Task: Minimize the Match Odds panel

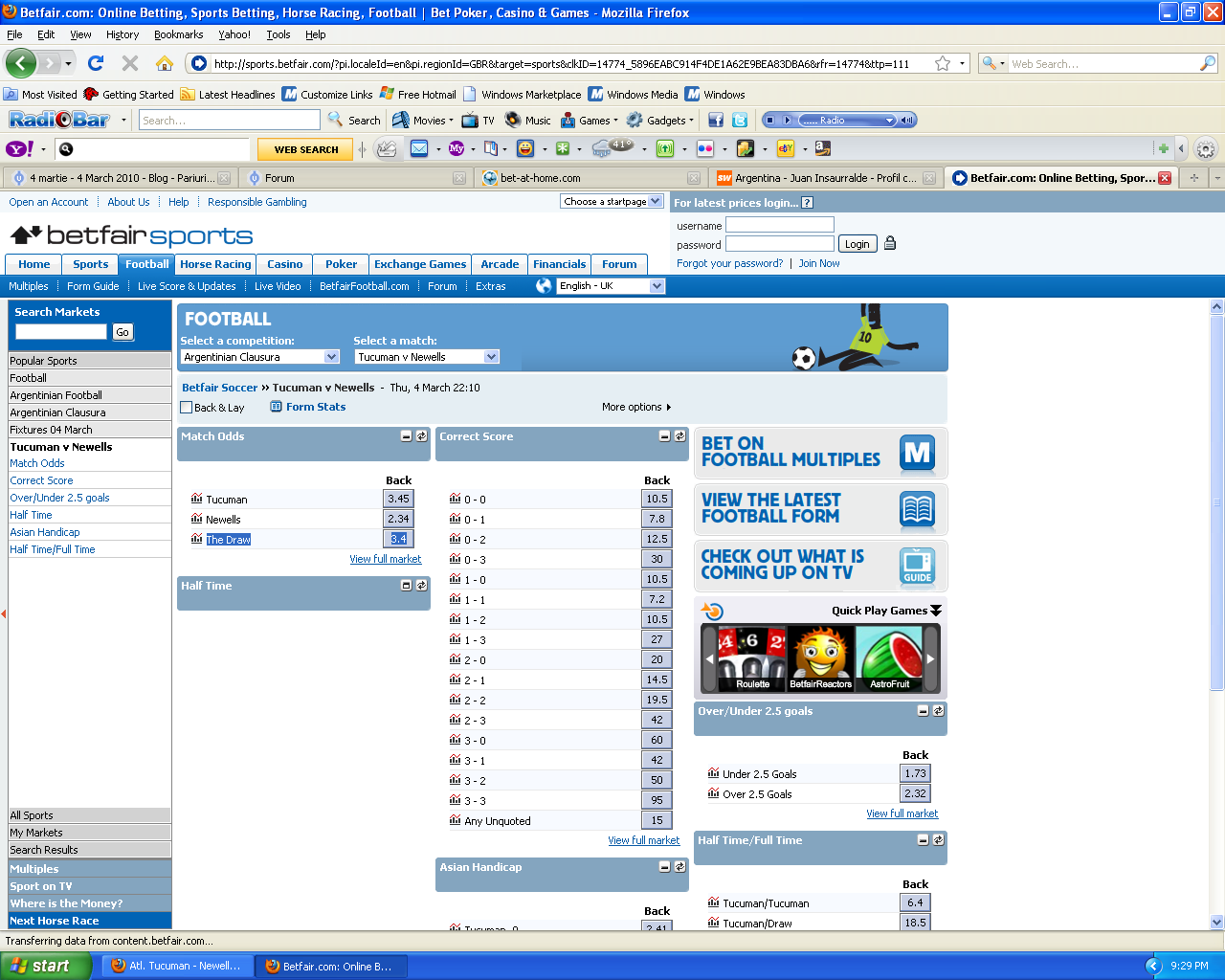Action: click(x=406, y=436)
